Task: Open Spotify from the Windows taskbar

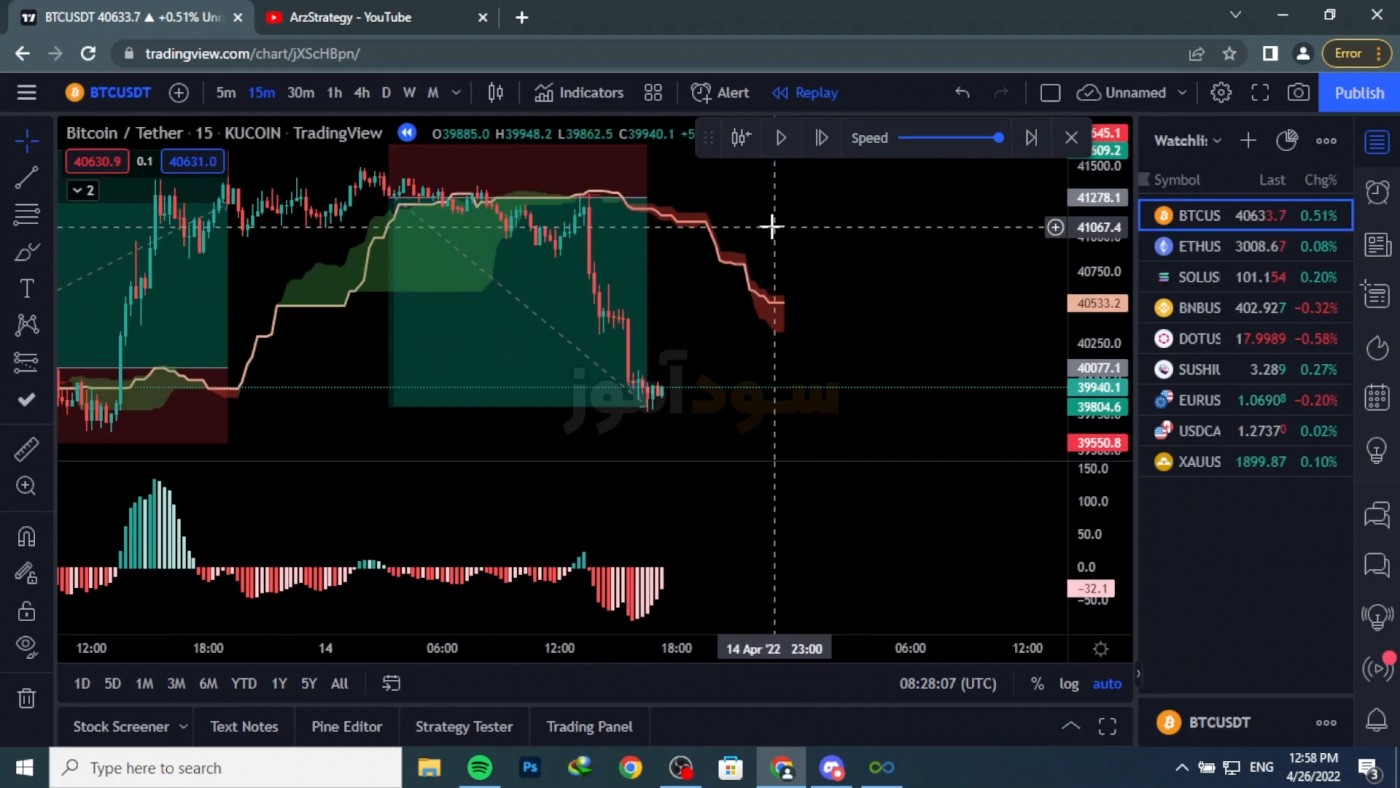Action: [x=480, y=767]
